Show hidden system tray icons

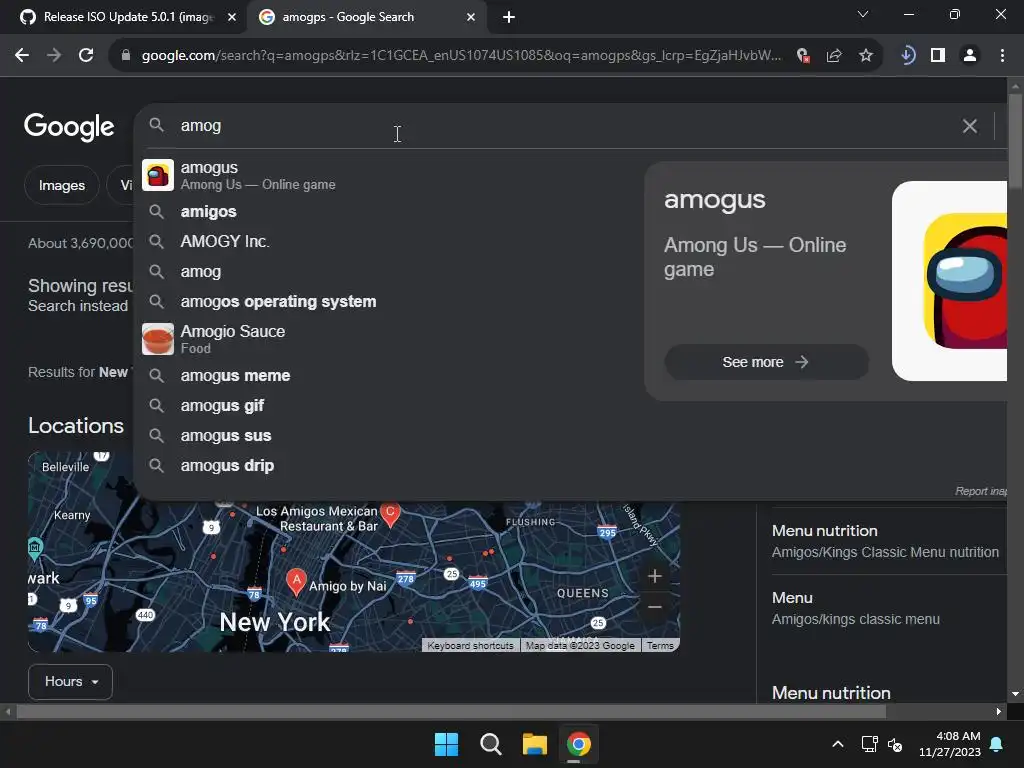(x=838, y=744)
